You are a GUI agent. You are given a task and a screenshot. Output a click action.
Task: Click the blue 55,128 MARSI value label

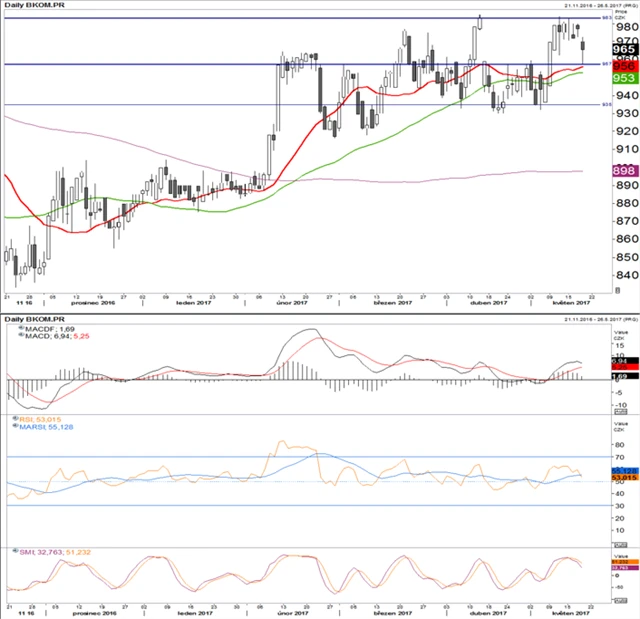click(625, 471)
